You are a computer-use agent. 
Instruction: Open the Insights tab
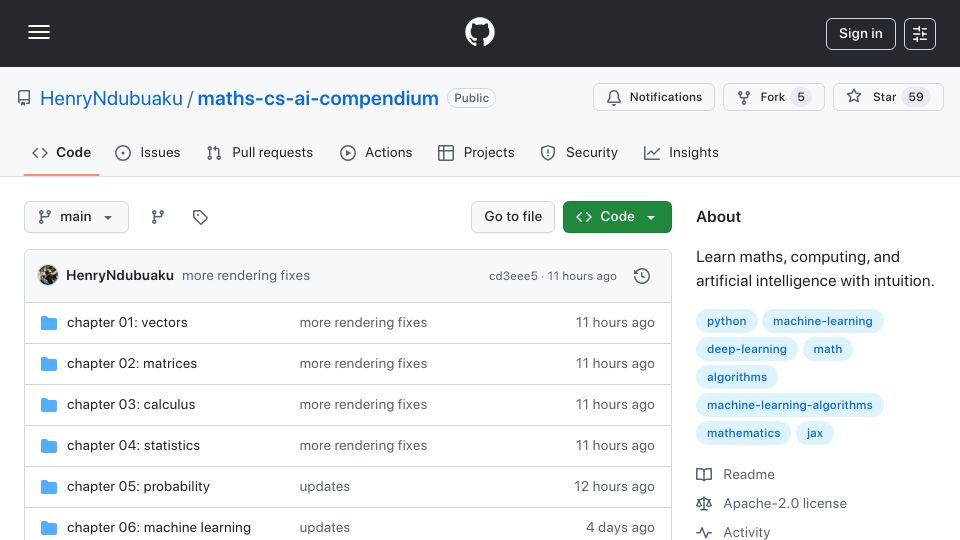[x=681, y=152]
